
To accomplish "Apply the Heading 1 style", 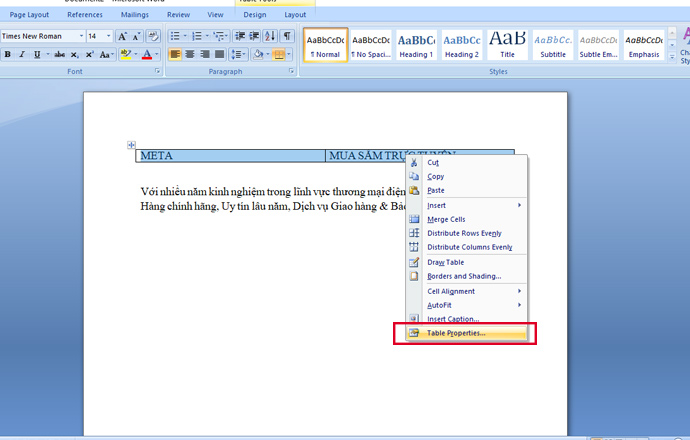I will [x=415, y=45].
